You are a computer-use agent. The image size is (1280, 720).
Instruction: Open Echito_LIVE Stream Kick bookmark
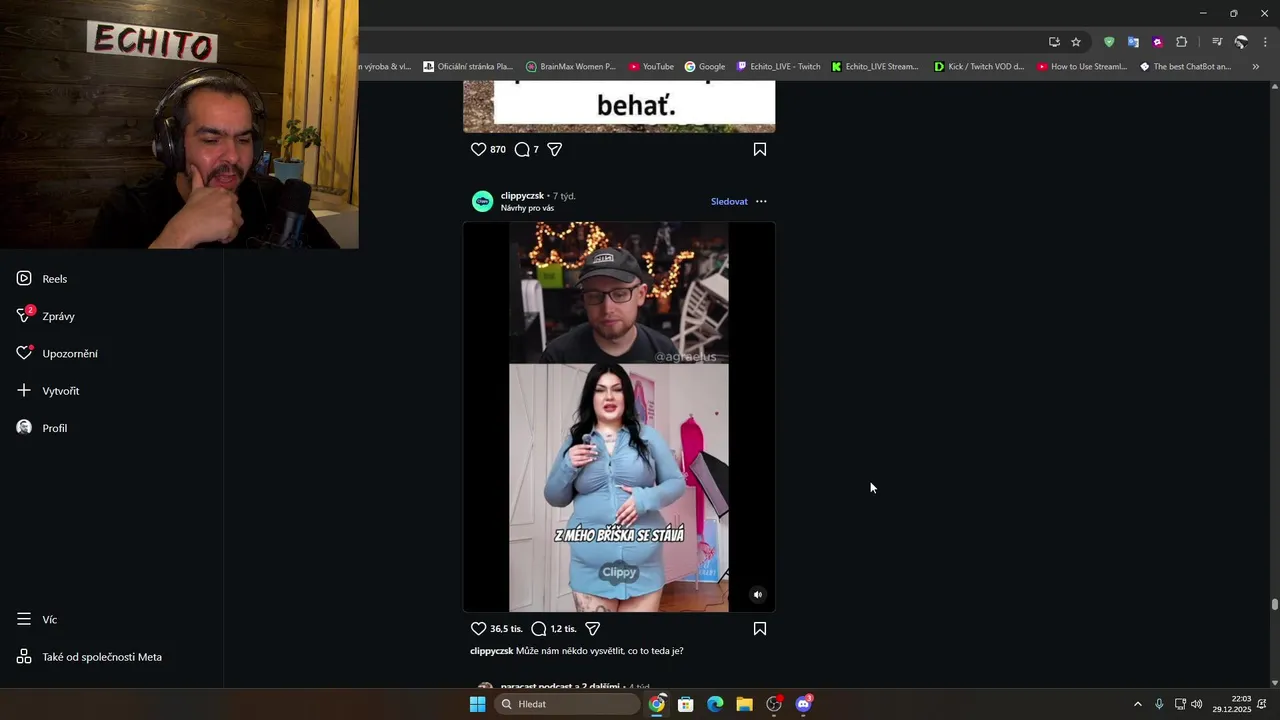874,67
